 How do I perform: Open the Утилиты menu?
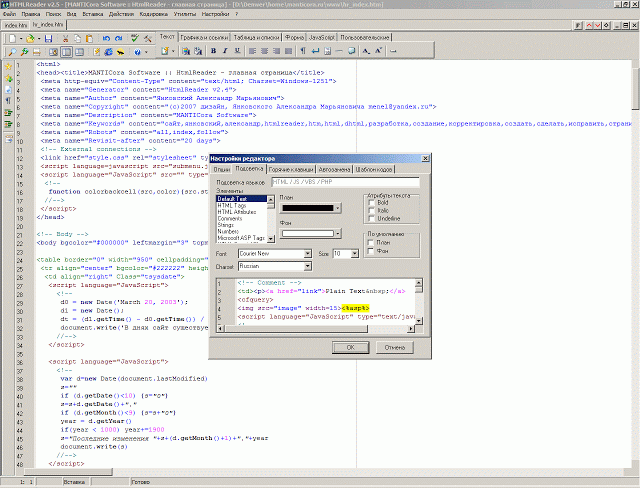pos(185,14)
